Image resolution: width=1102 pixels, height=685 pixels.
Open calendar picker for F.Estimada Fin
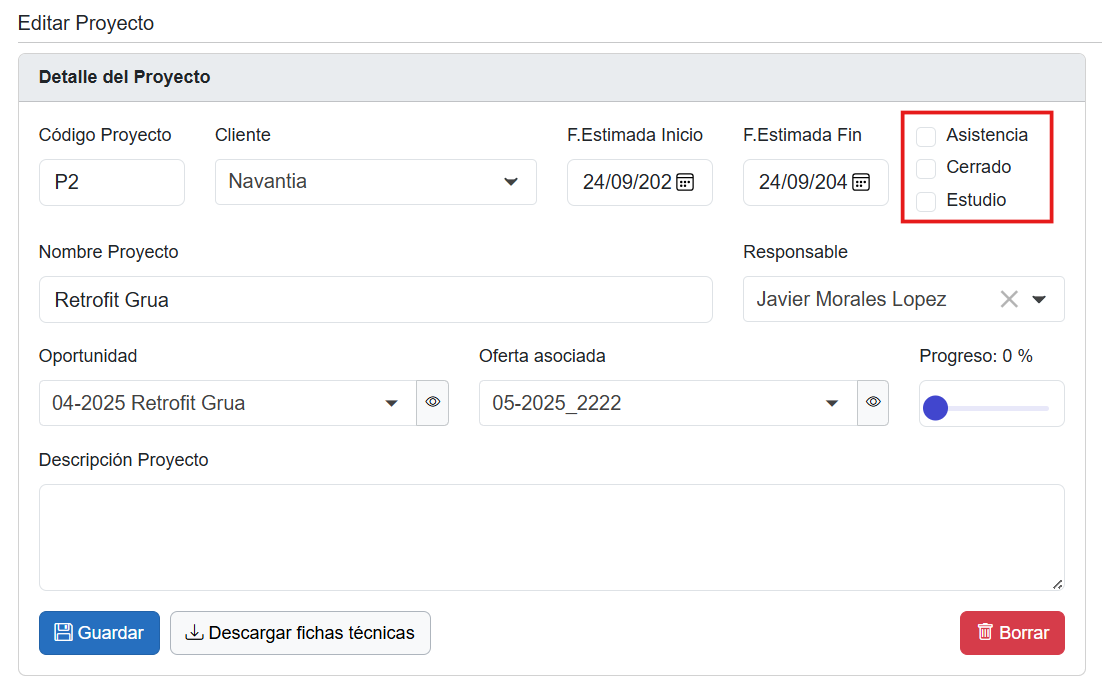[861, 182]
